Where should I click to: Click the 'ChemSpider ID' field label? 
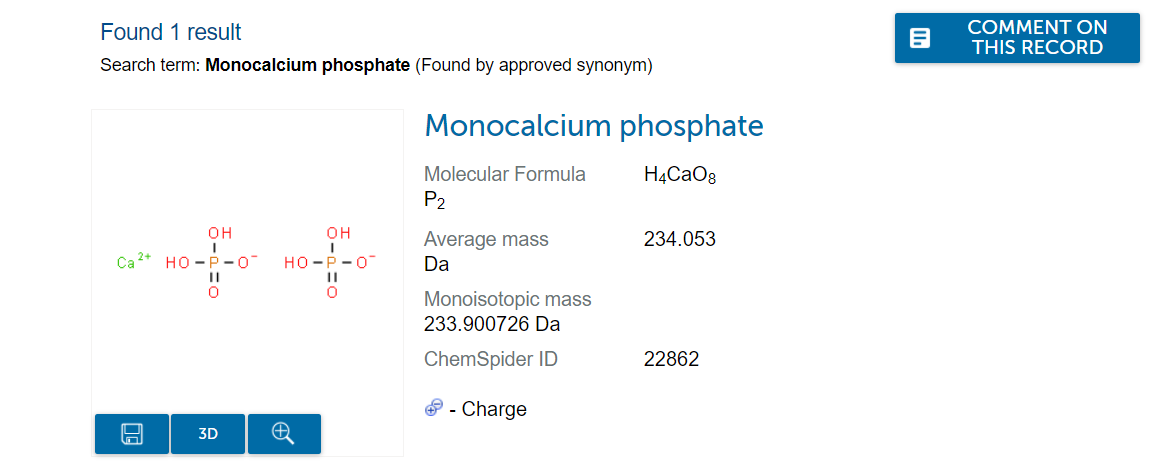pyautogui.click(x=491, y=359)
